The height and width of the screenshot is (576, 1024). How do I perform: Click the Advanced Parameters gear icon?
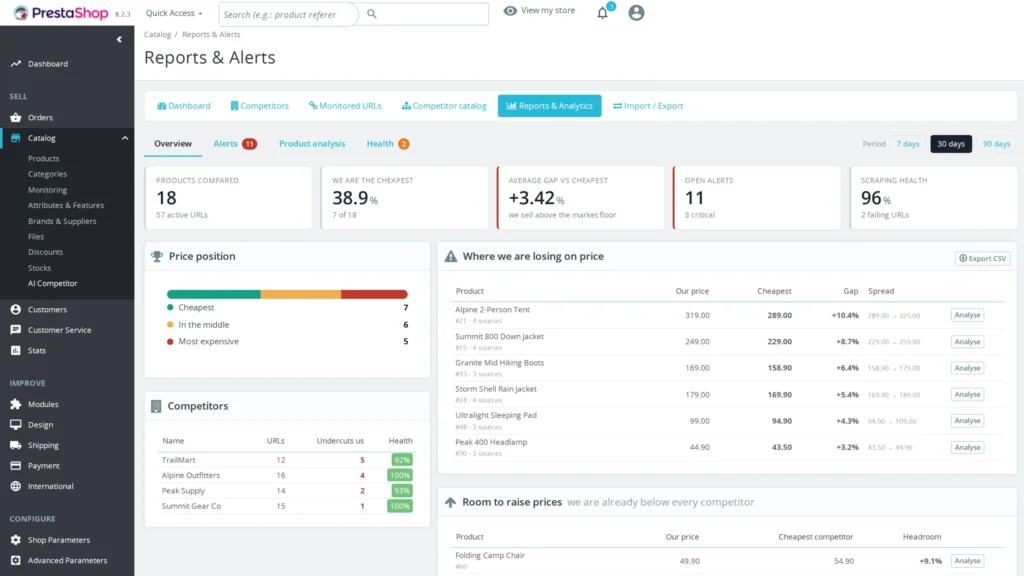point(16,560)
